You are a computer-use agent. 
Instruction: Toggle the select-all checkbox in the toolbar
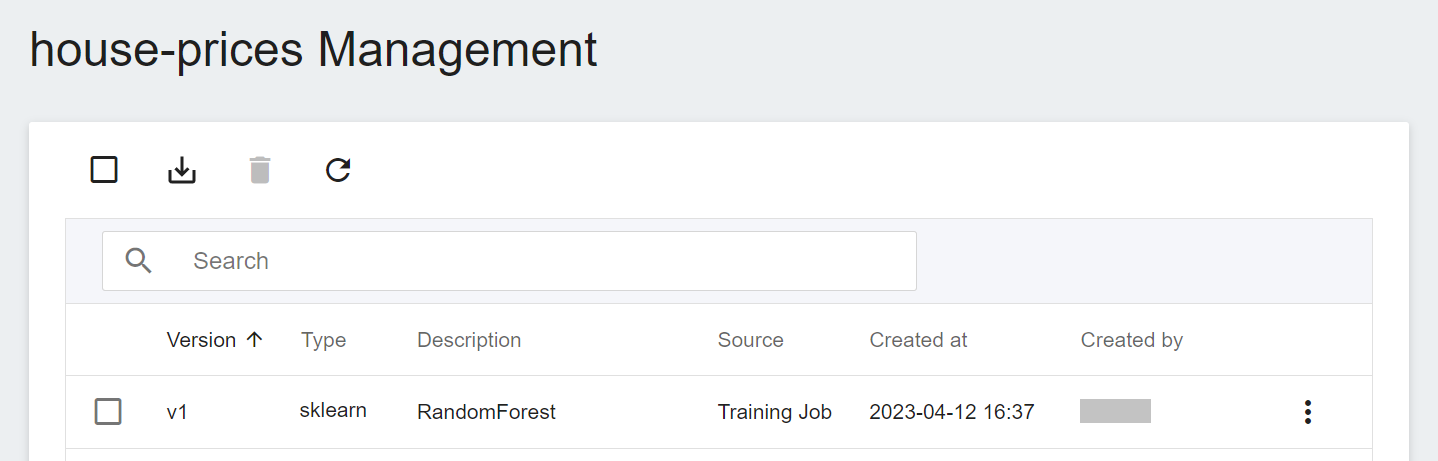tap(104, 170)
